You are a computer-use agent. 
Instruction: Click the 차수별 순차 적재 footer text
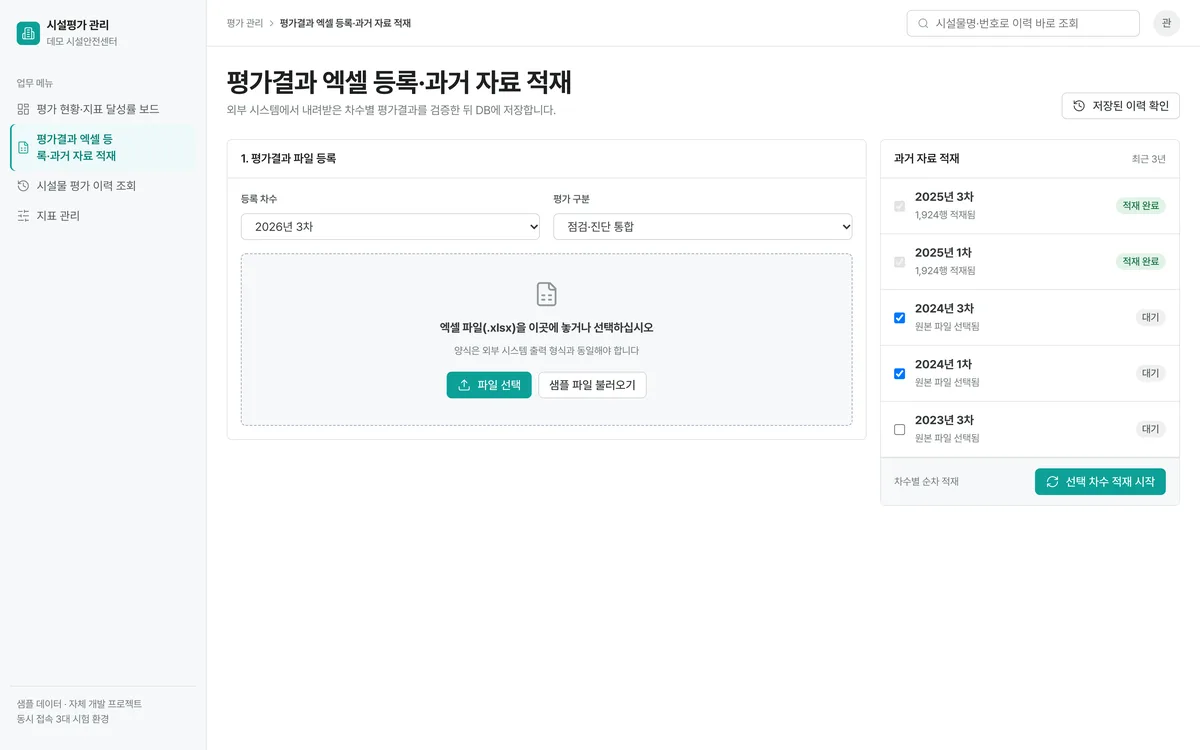click(x=926, y=482)
